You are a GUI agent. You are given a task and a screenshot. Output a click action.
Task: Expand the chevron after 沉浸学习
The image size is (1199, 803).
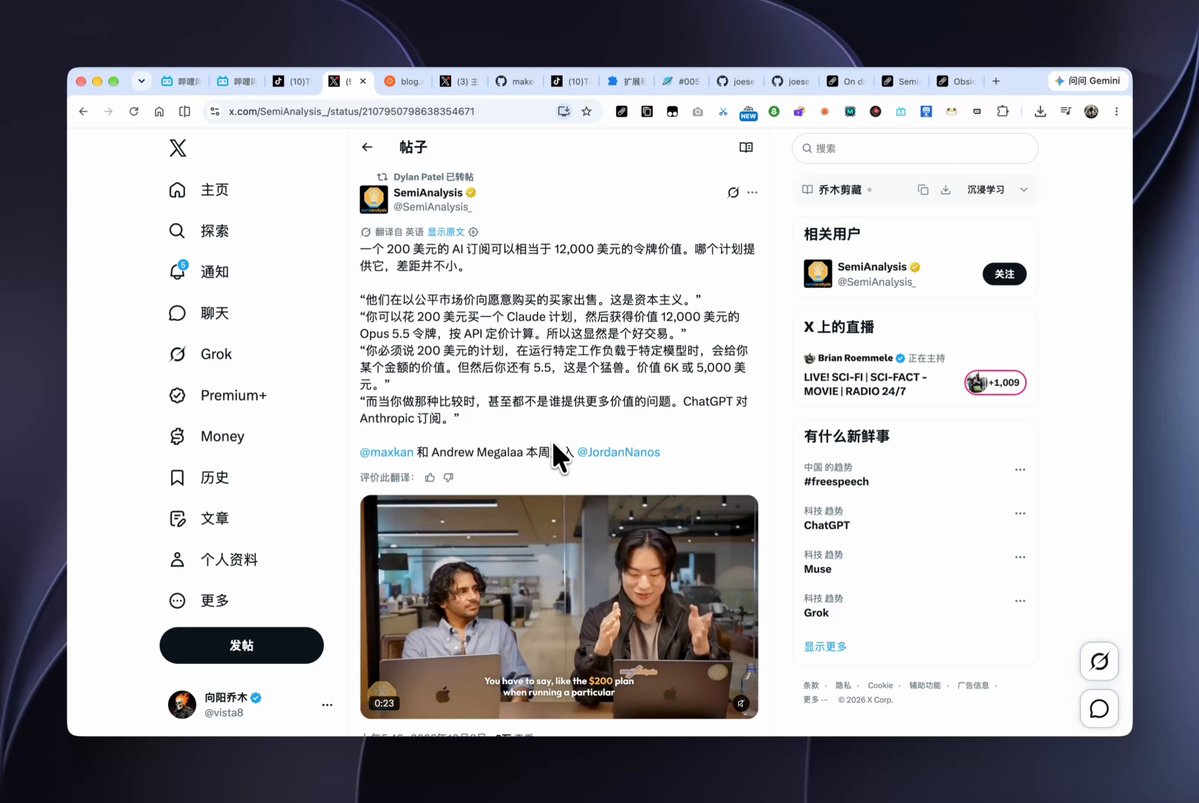click(1024, 190)
